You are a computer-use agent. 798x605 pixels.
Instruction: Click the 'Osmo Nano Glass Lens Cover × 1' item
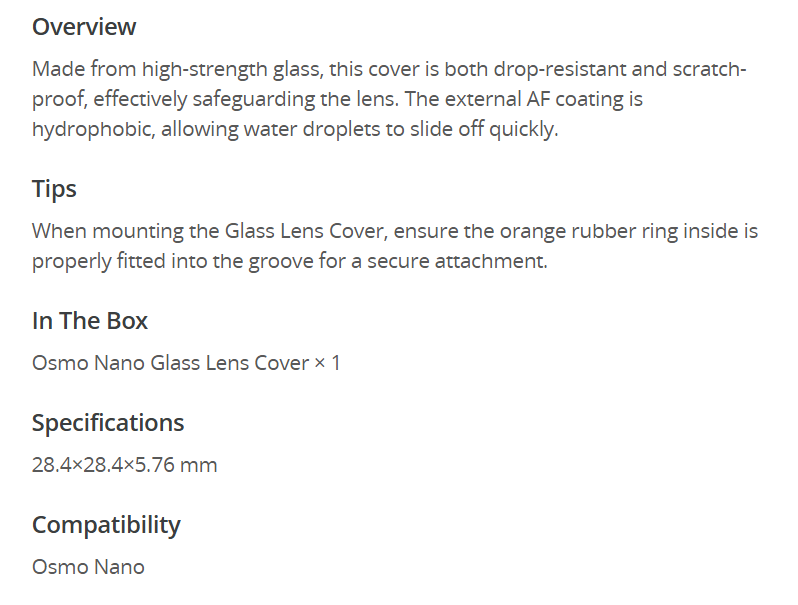(x=186, y=363)
